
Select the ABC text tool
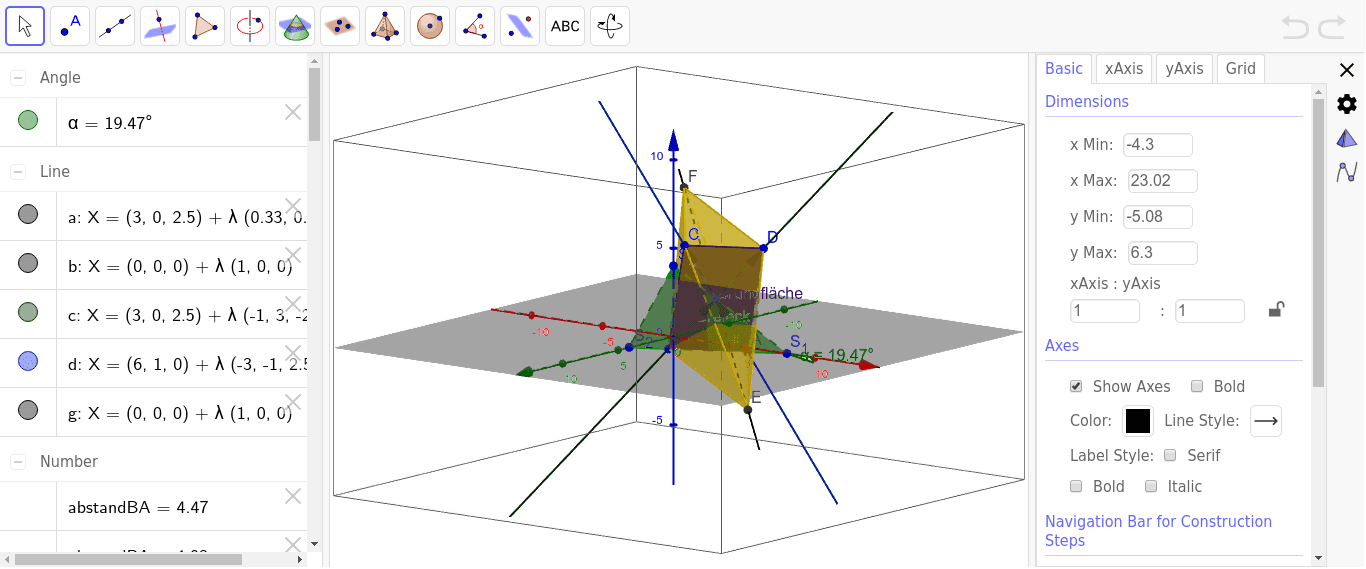click(x=565, y=26)
